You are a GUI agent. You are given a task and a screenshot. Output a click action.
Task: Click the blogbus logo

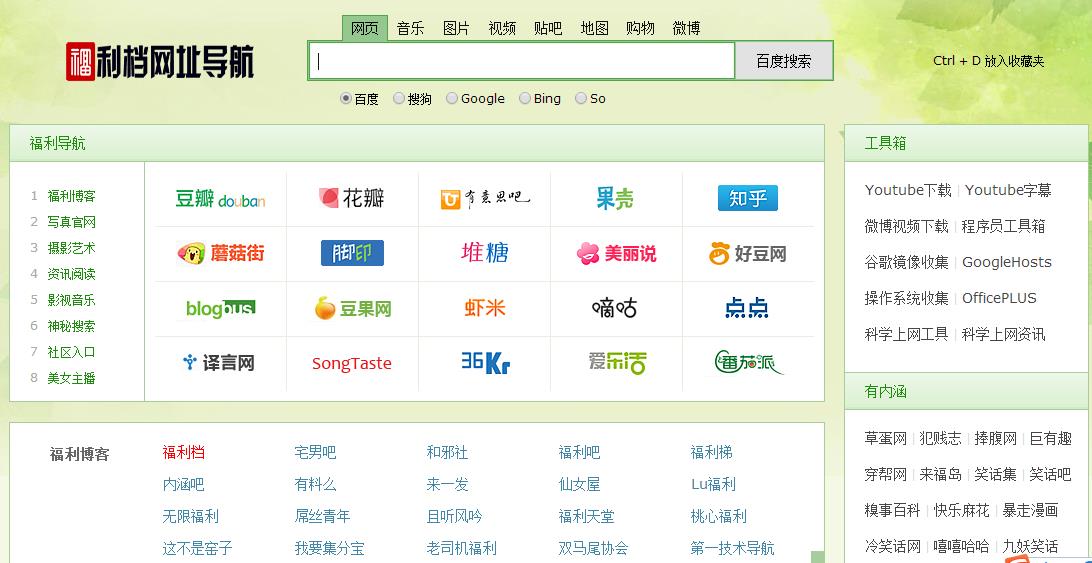220,308
